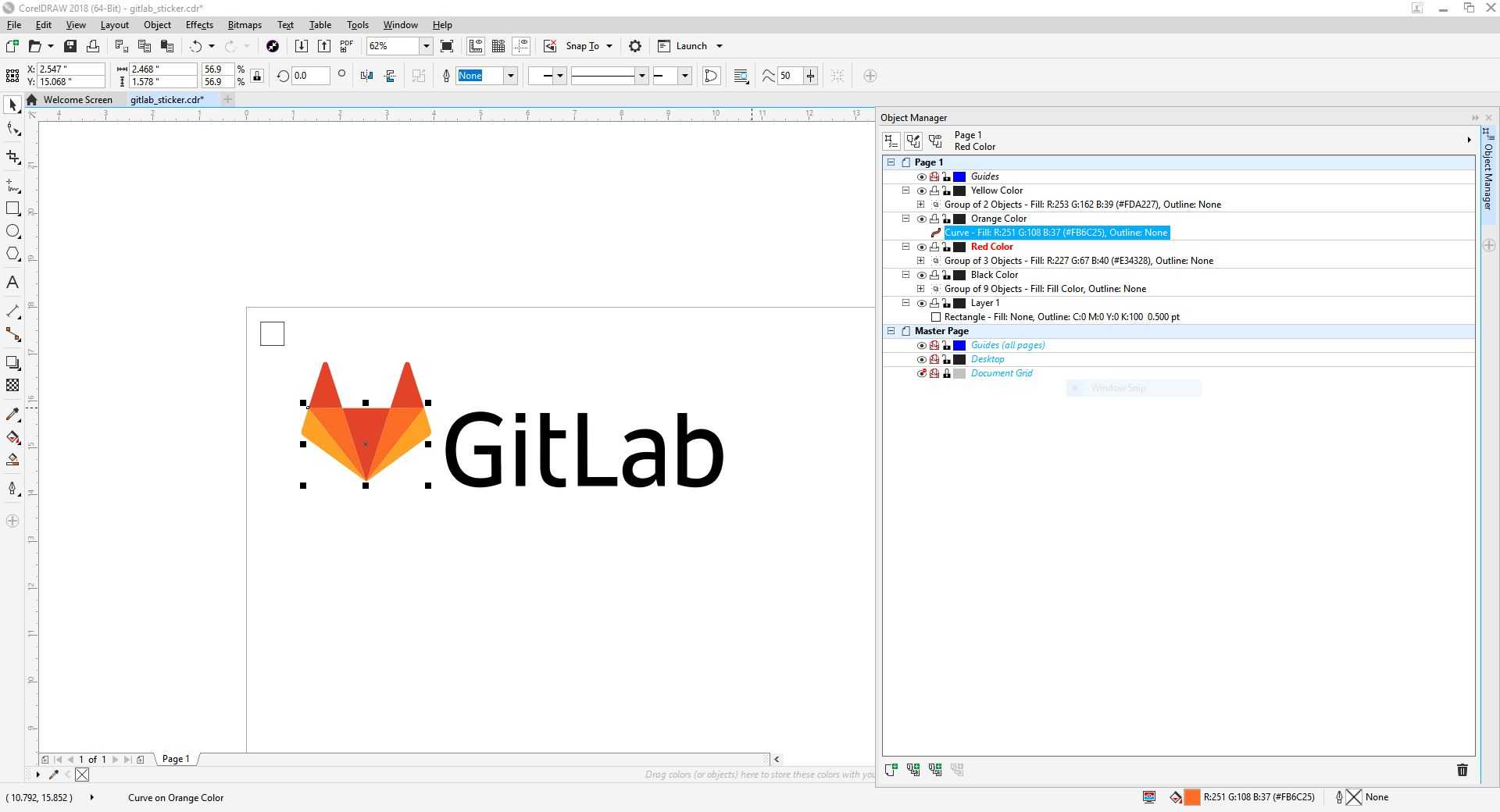Select the Ellipse tool
The image size is (1500, 812).
[x=12, y=231]
